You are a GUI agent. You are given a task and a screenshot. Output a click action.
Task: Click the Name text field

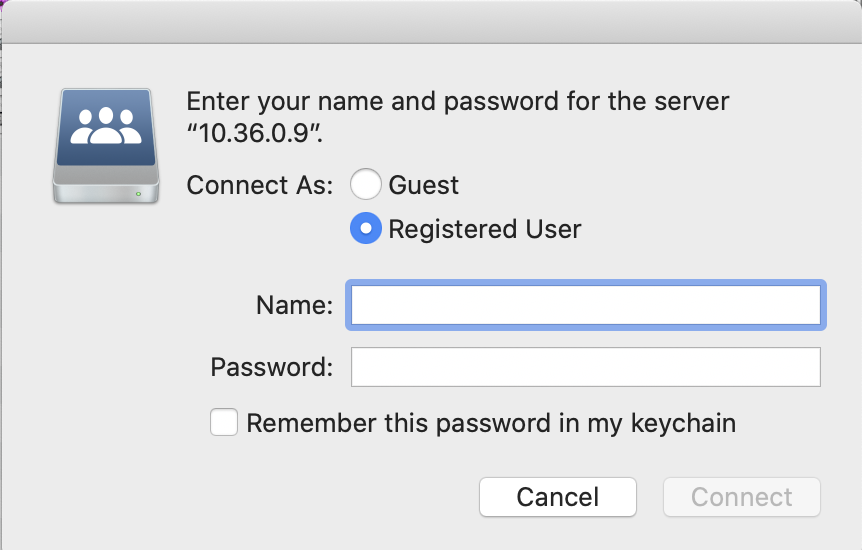coord(585,305)
